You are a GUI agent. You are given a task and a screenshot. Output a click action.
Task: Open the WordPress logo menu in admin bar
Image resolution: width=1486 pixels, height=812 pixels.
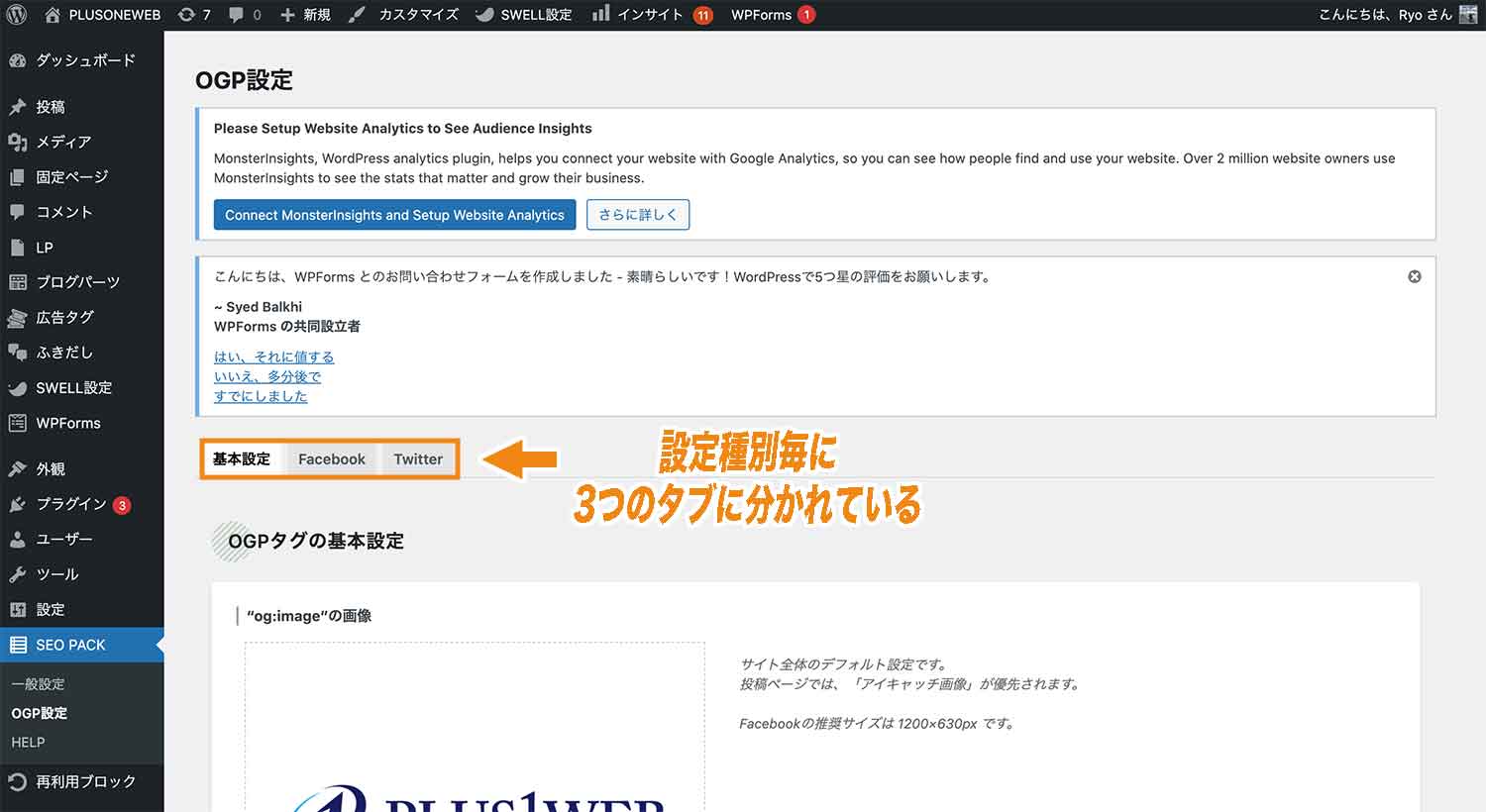15,15
